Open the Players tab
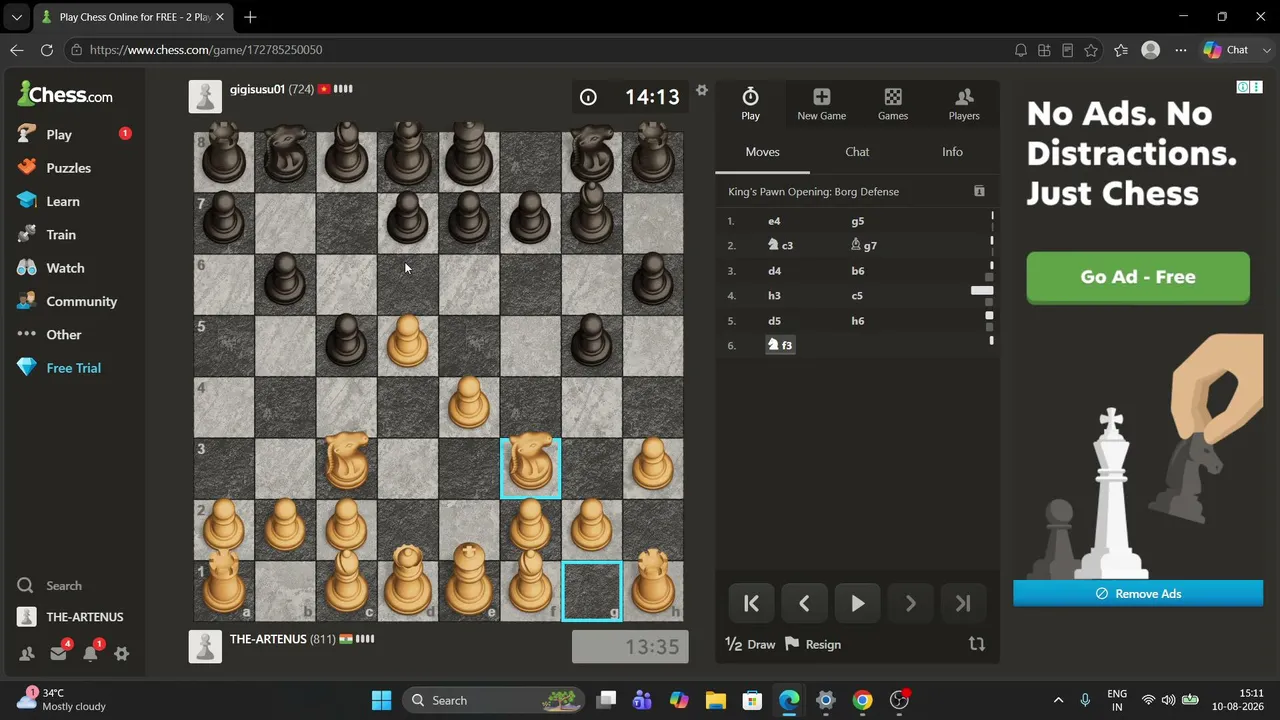 pos(964,104)
